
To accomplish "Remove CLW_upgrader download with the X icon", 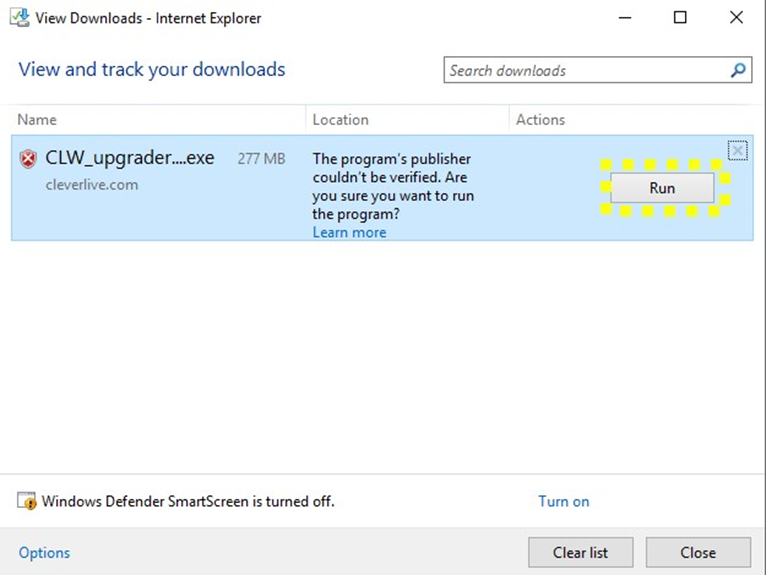I will (x=738, y=150).
